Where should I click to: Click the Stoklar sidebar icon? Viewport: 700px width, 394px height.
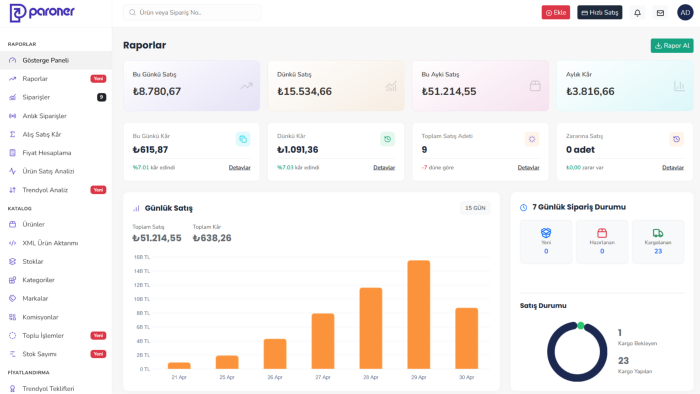[12, 261]
